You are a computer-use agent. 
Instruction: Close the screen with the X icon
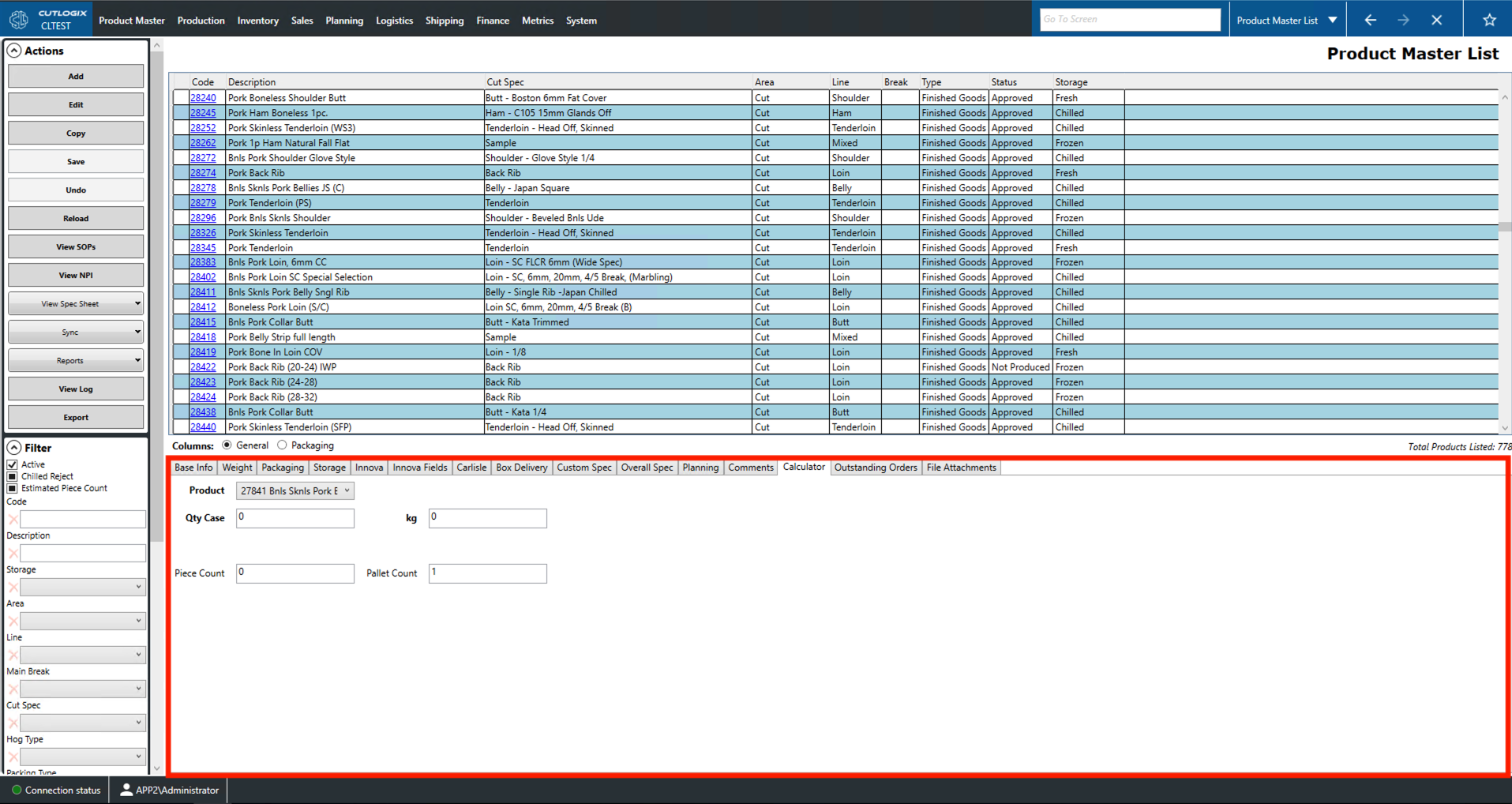[x=1437, y=19]
